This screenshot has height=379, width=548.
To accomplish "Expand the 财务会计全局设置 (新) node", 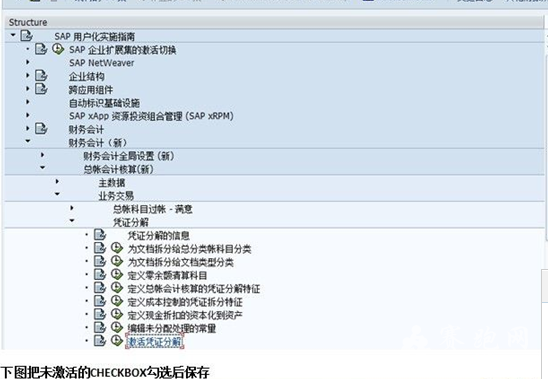I will point(42,155).
